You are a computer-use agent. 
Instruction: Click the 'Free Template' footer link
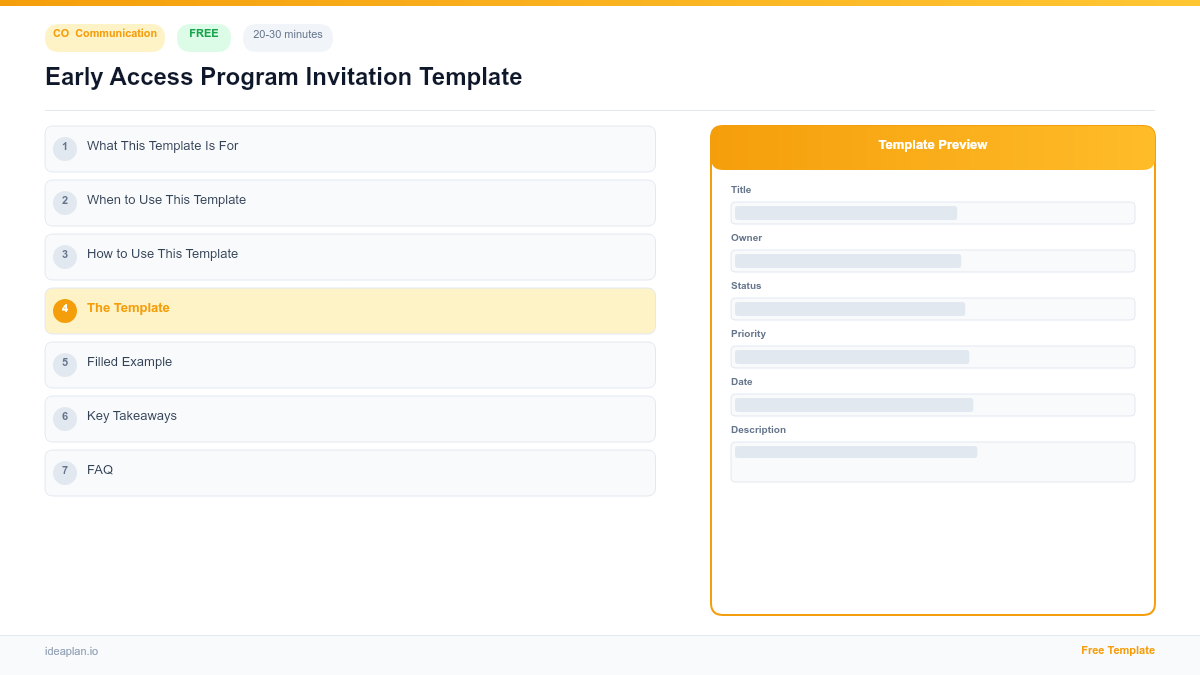pos(1118,650)
